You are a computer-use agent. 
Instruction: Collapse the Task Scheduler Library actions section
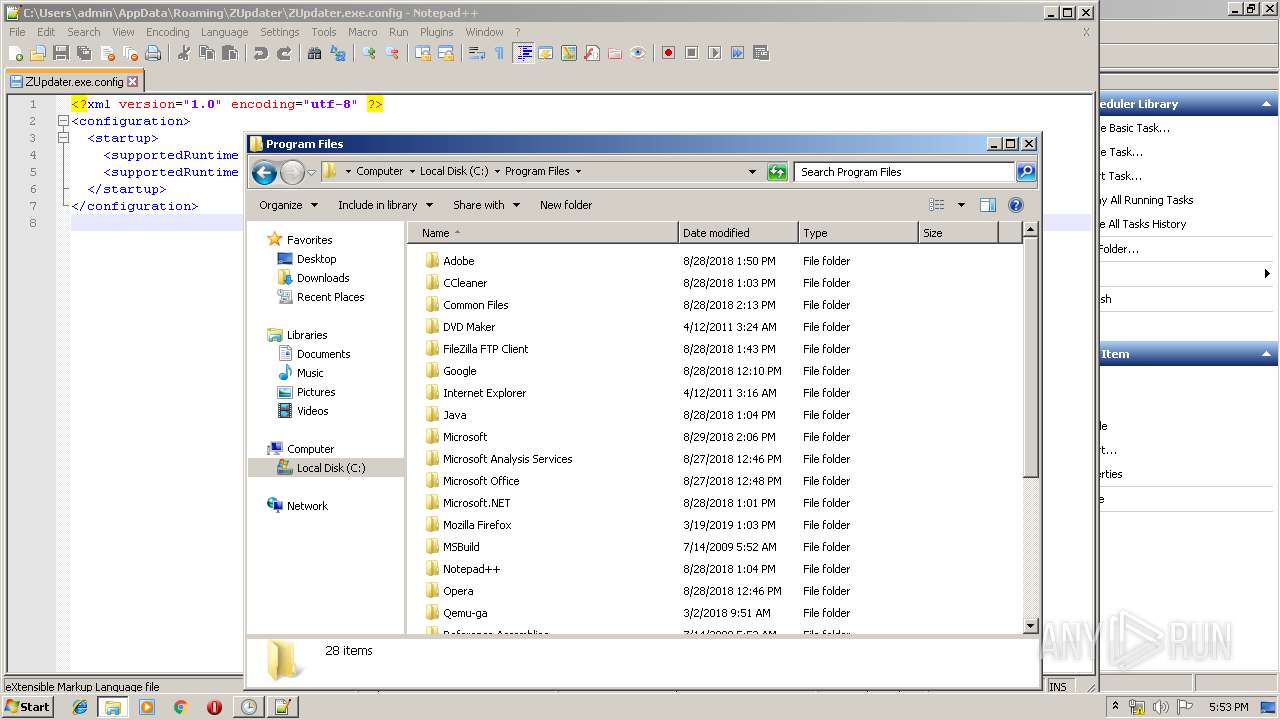point(1267,104)
